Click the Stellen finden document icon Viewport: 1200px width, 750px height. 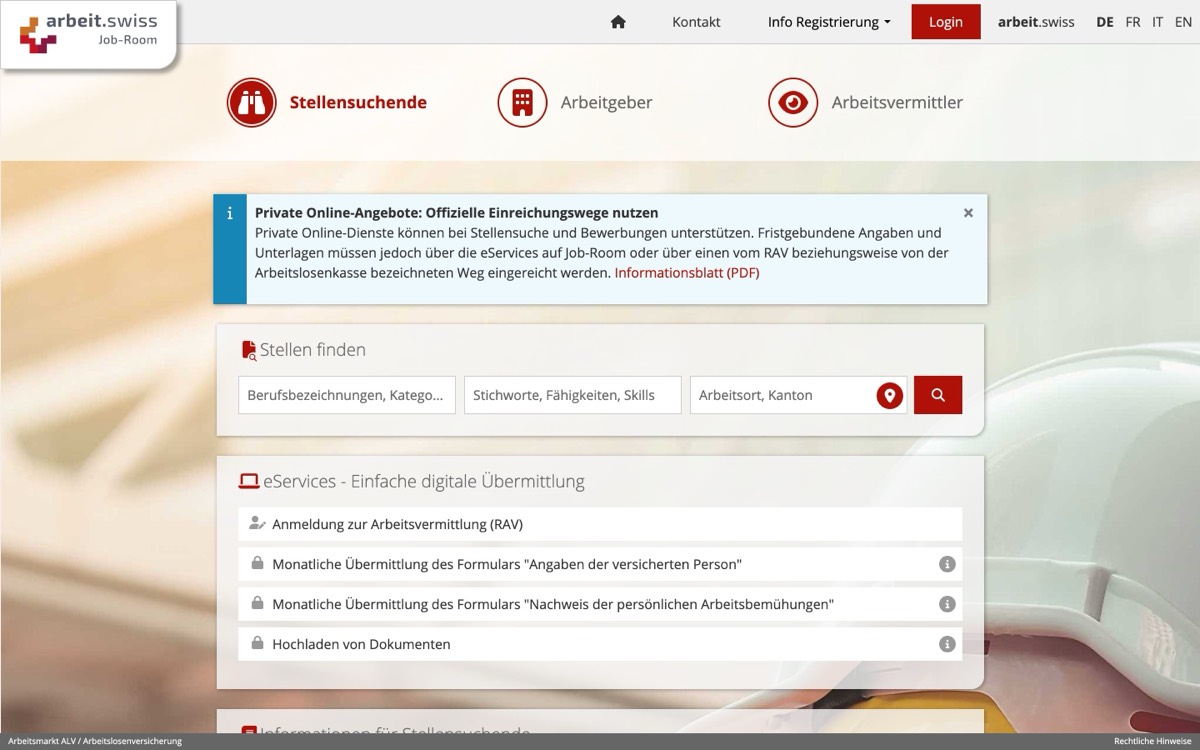click(x=249, y=350)
